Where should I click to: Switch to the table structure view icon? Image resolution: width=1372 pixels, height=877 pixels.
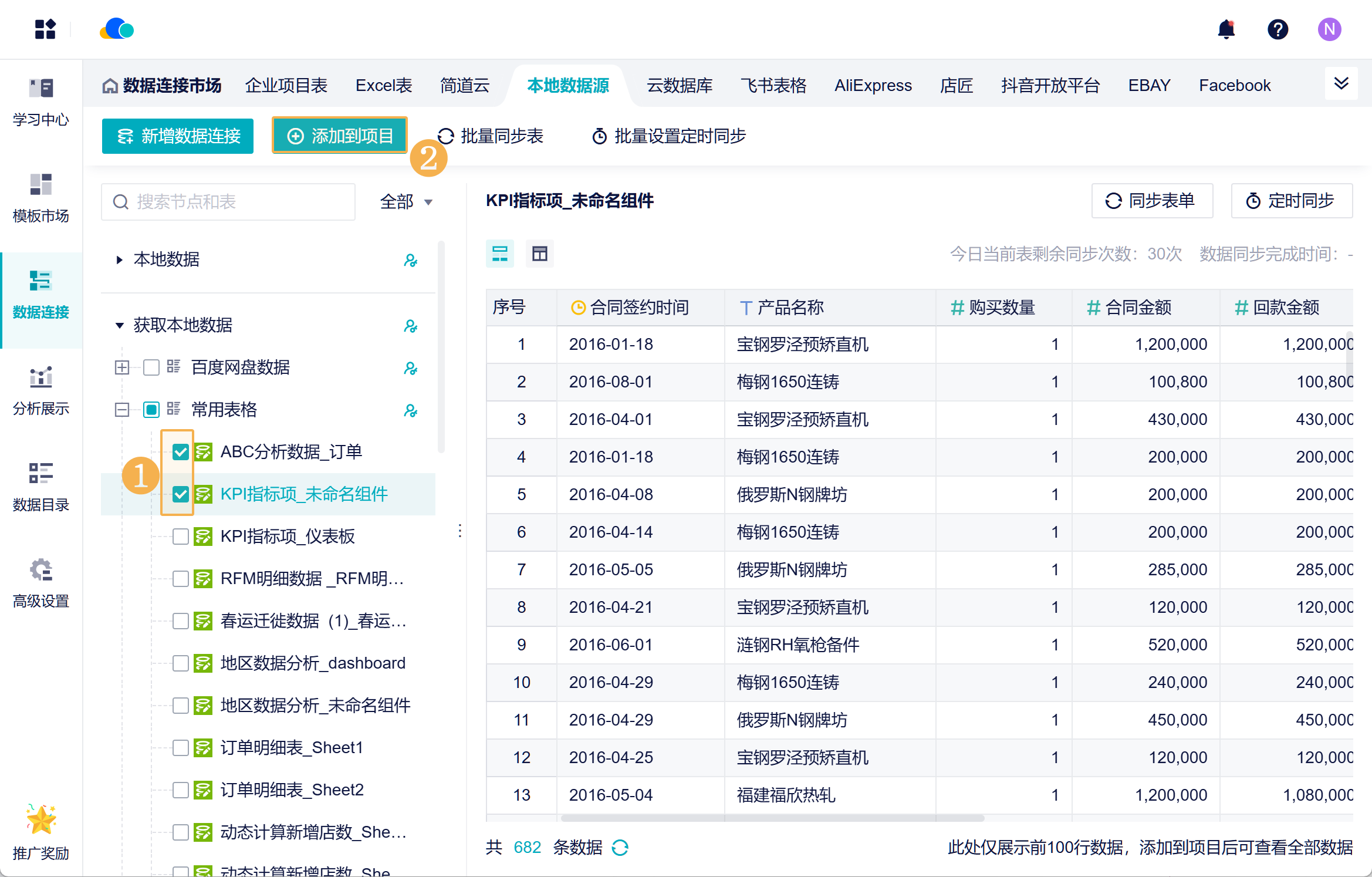[x=539, y=254]
